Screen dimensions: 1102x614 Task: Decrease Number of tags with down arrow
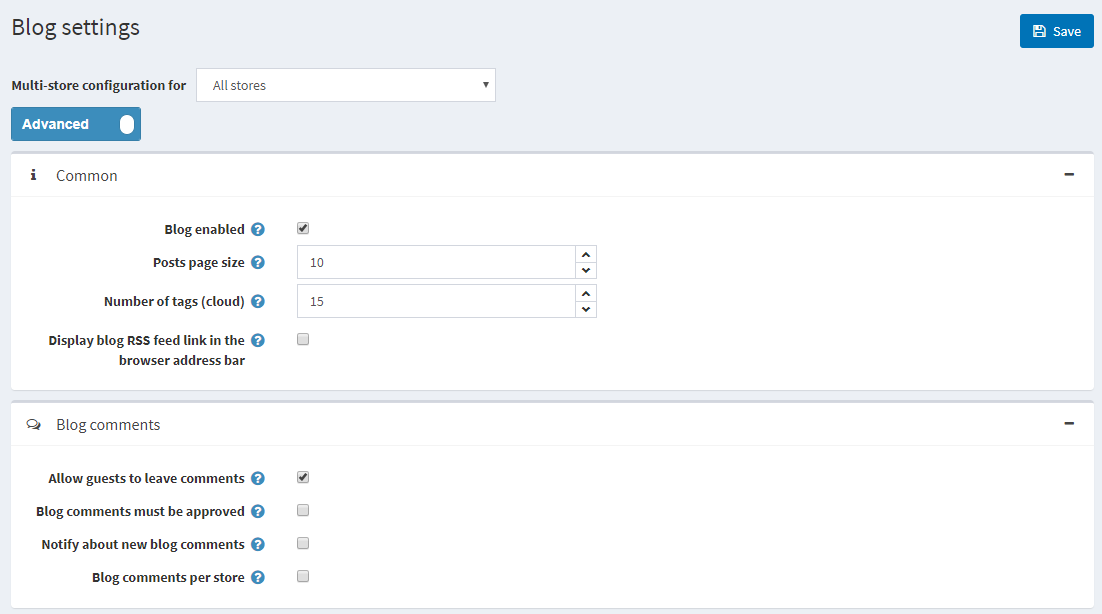tap(586, 309)
